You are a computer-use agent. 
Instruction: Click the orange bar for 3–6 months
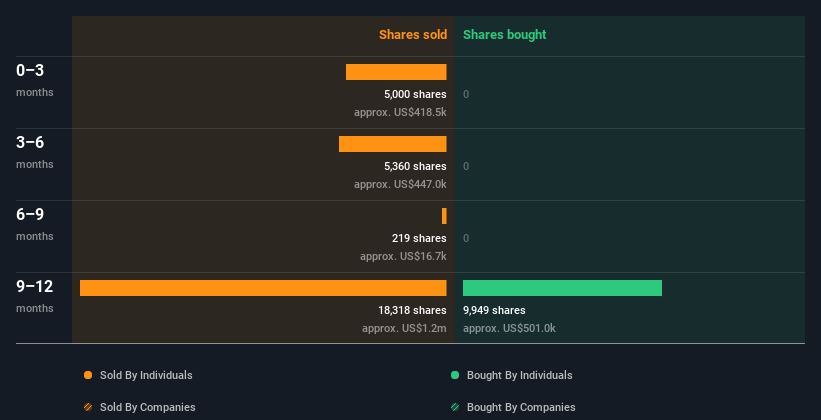click(393, 144)
